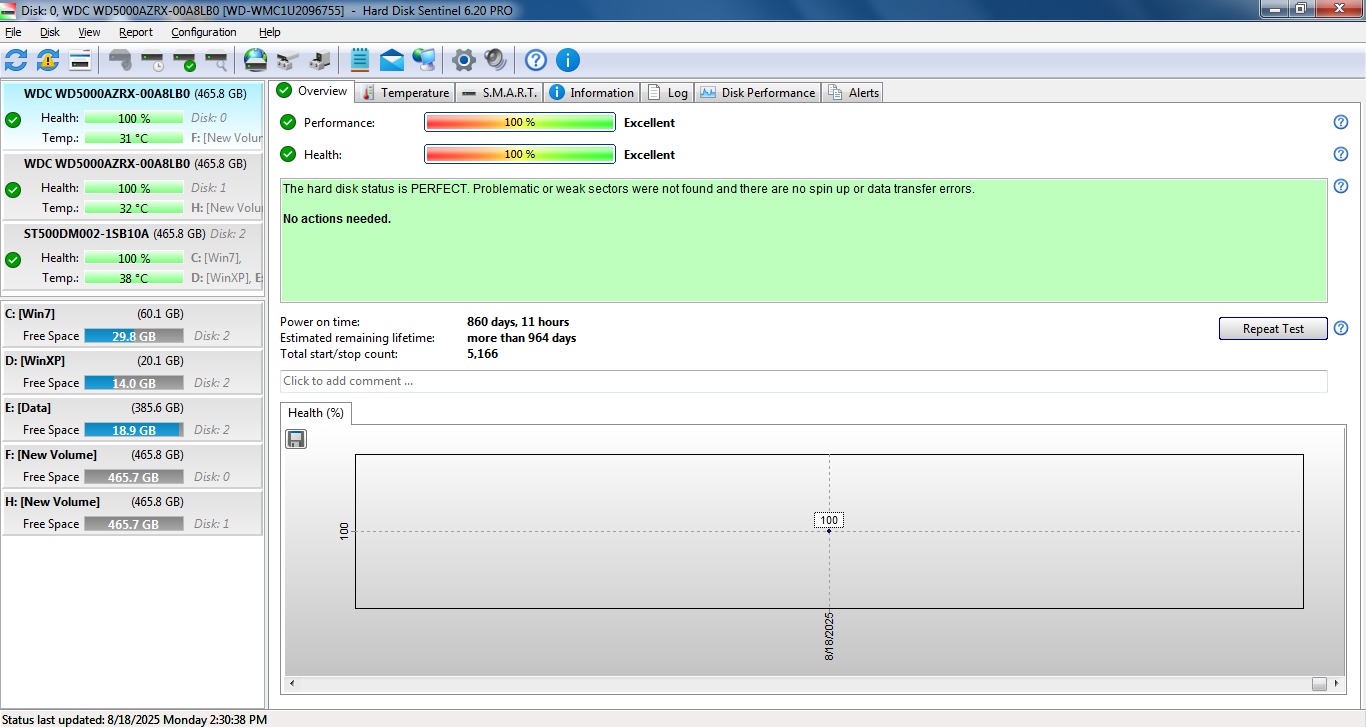Screen dimensions: 1366x728
Task: Click graph scrollbar left arrow
Action: click(292, 684)
